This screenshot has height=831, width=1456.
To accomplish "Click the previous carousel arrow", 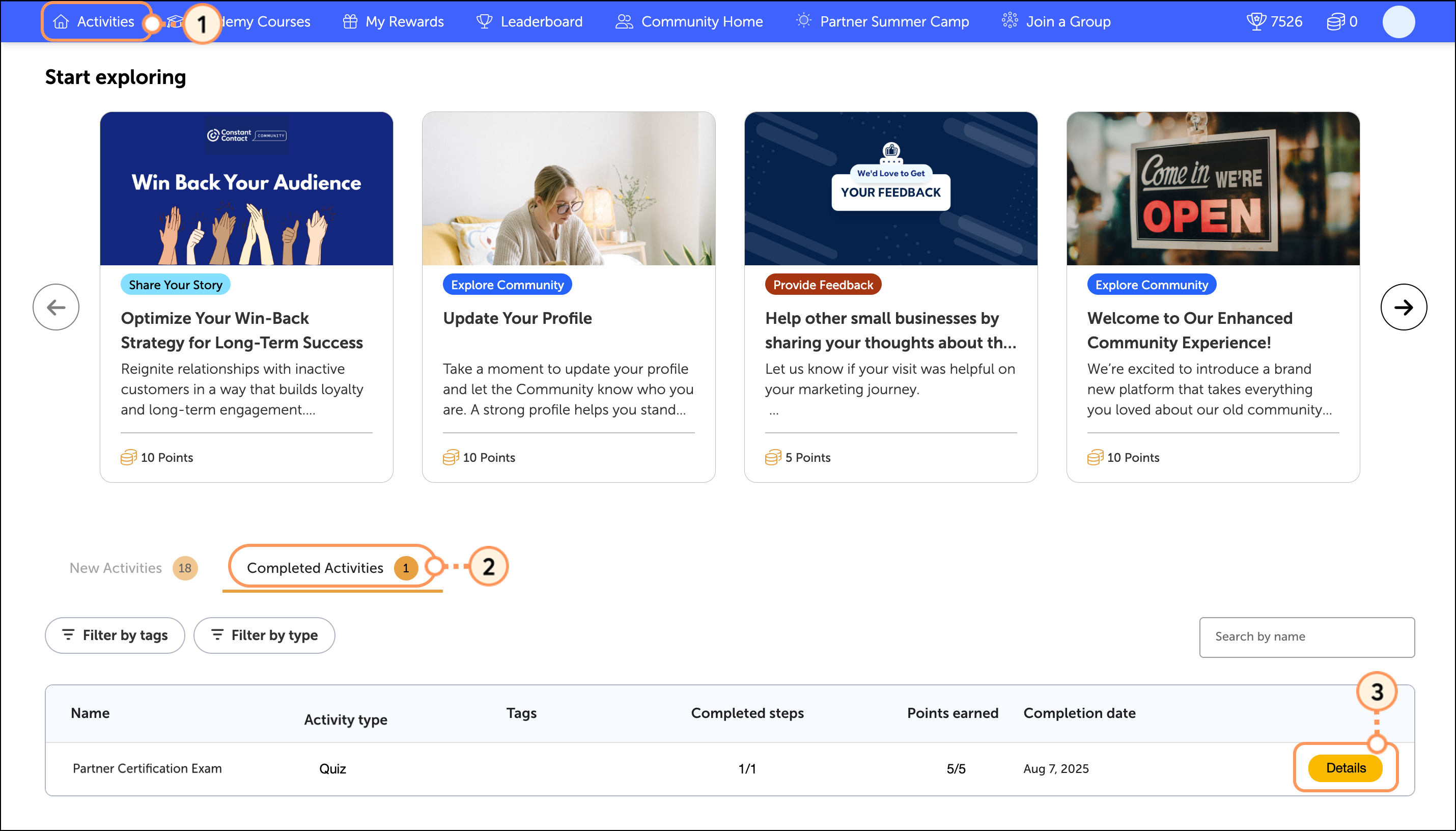I will point(56,307).
